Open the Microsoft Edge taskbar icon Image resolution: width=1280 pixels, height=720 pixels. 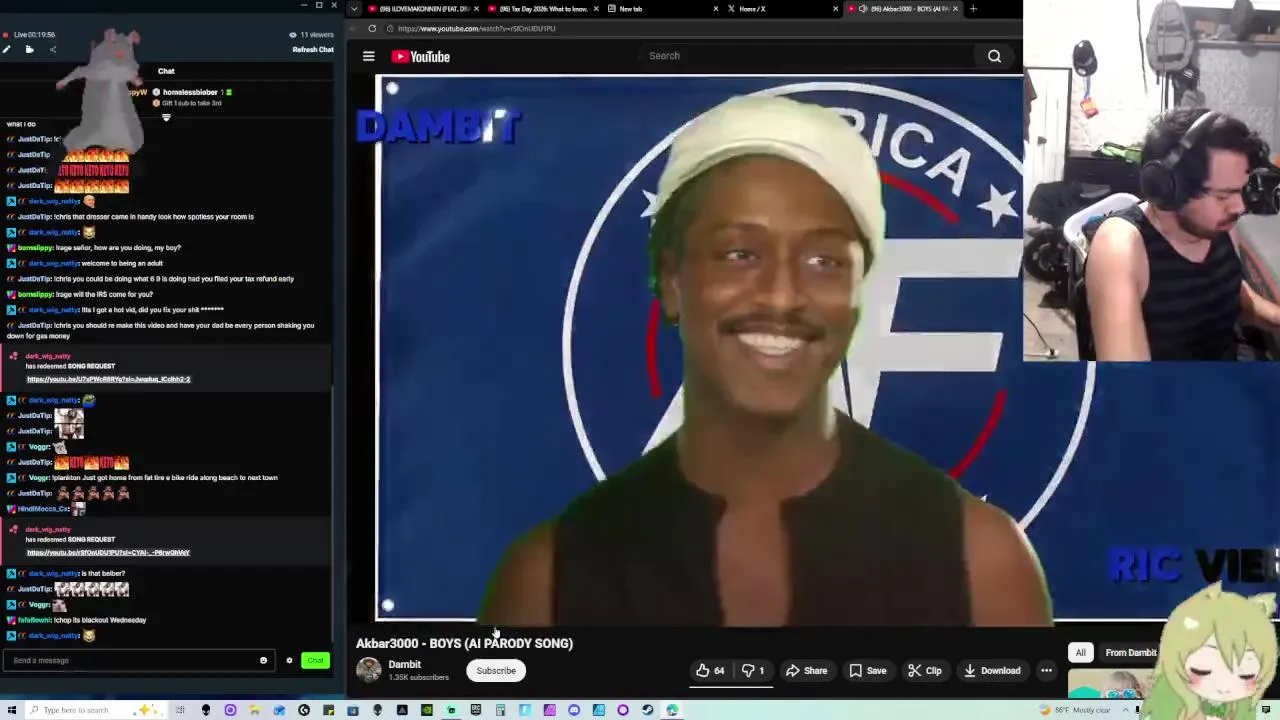point(672,710)
